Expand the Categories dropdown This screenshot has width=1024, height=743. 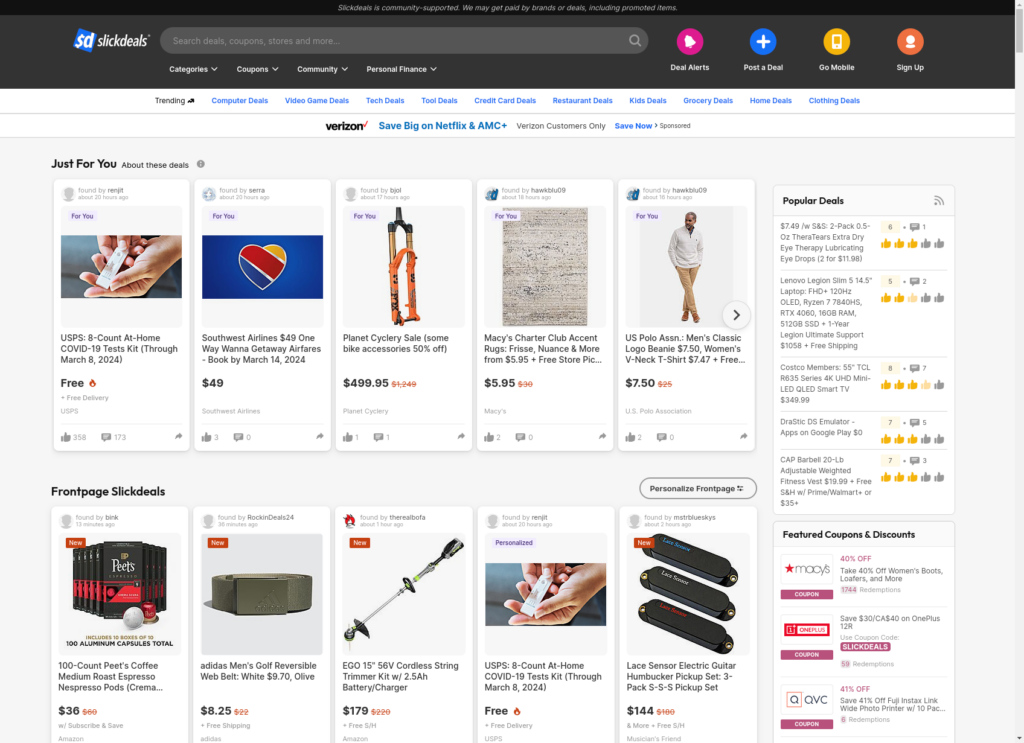[193, 69]
